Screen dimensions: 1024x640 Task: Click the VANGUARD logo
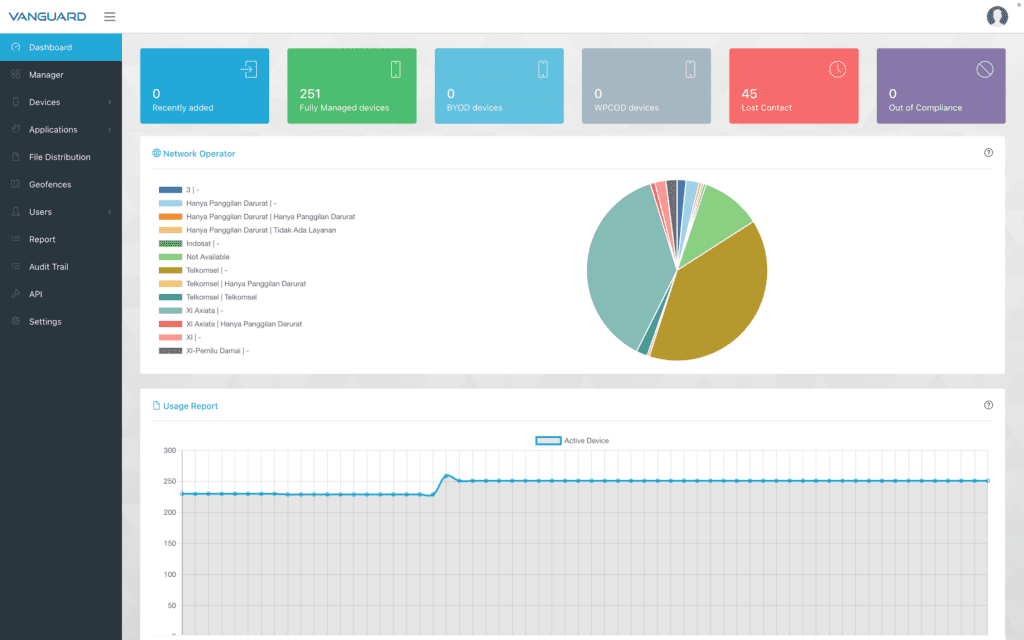click(x=47, y=16)
